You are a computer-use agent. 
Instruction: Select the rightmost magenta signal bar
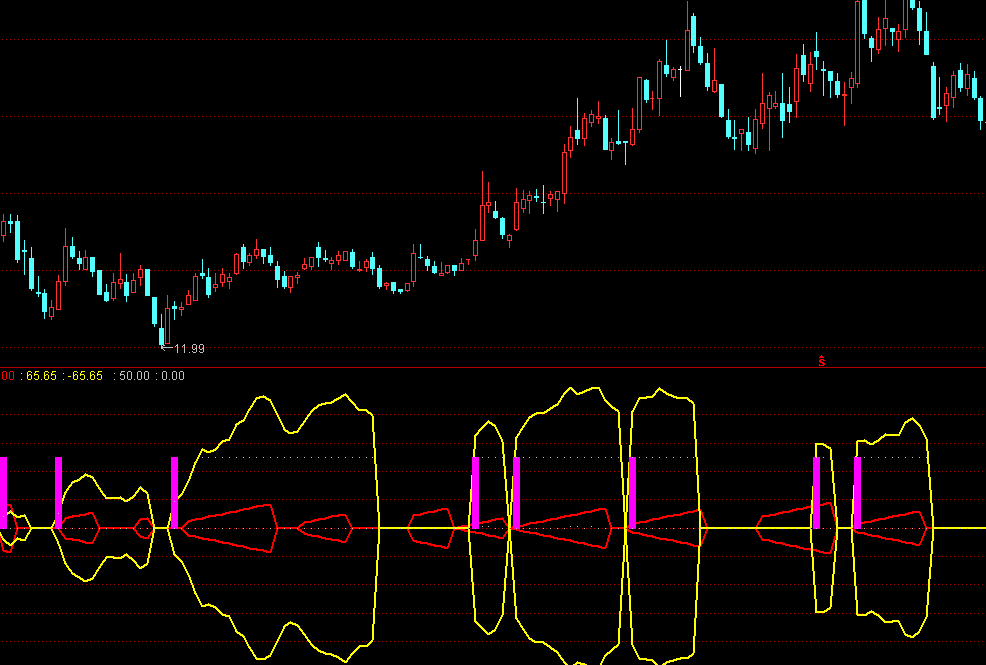[x=857, y=492]
